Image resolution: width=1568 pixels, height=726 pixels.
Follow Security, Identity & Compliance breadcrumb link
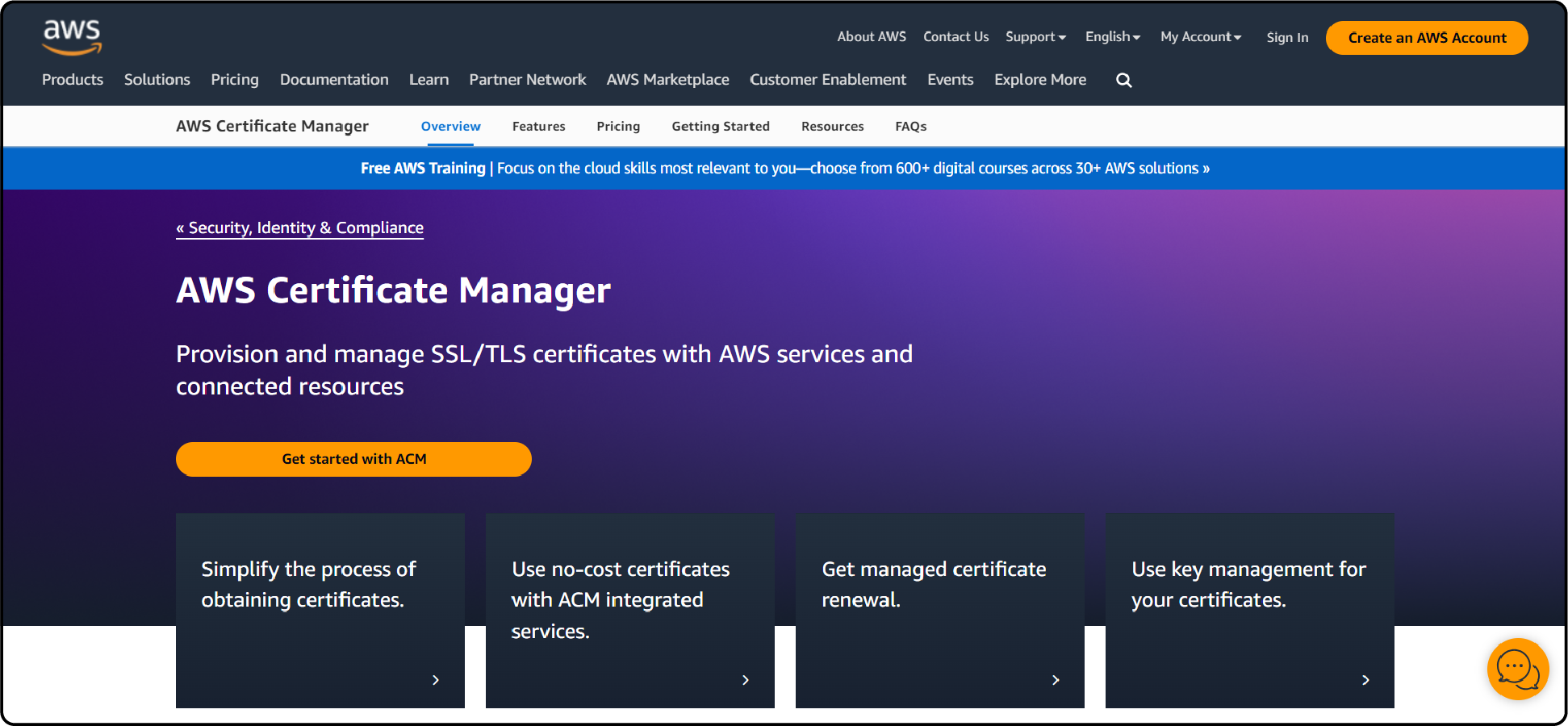[299, 228]
